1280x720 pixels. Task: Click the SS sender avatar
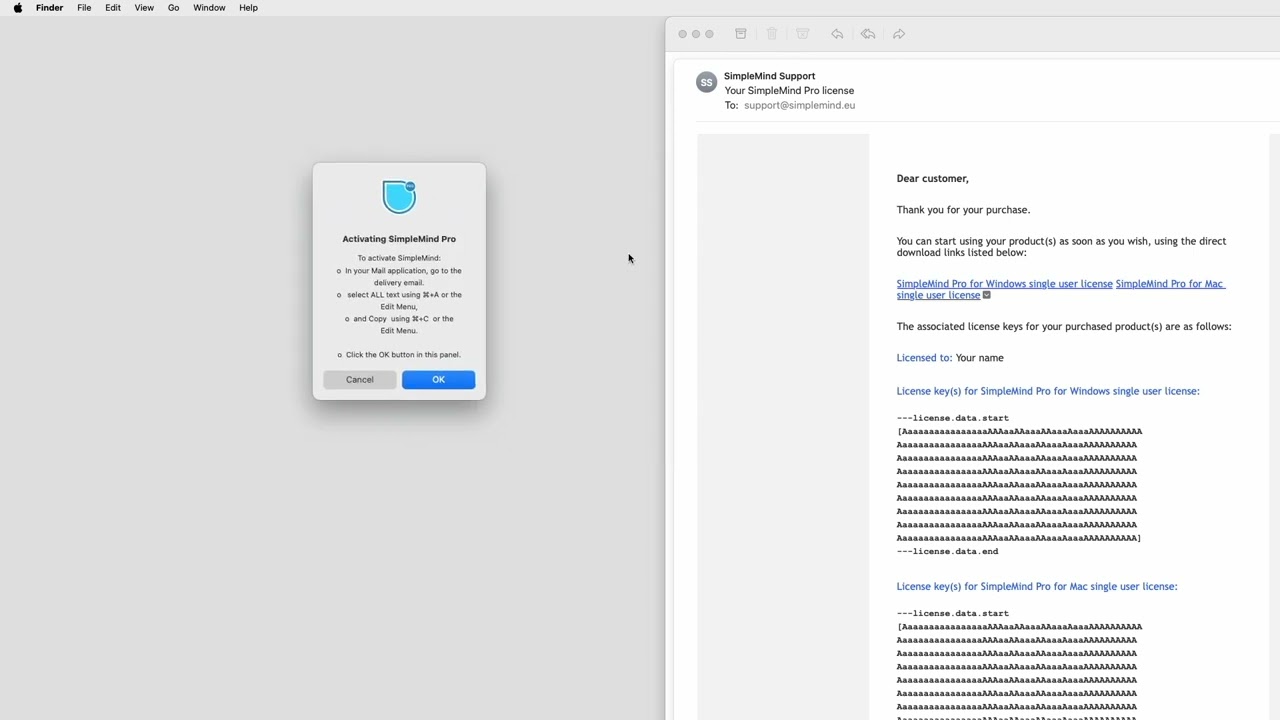(707, 83)
